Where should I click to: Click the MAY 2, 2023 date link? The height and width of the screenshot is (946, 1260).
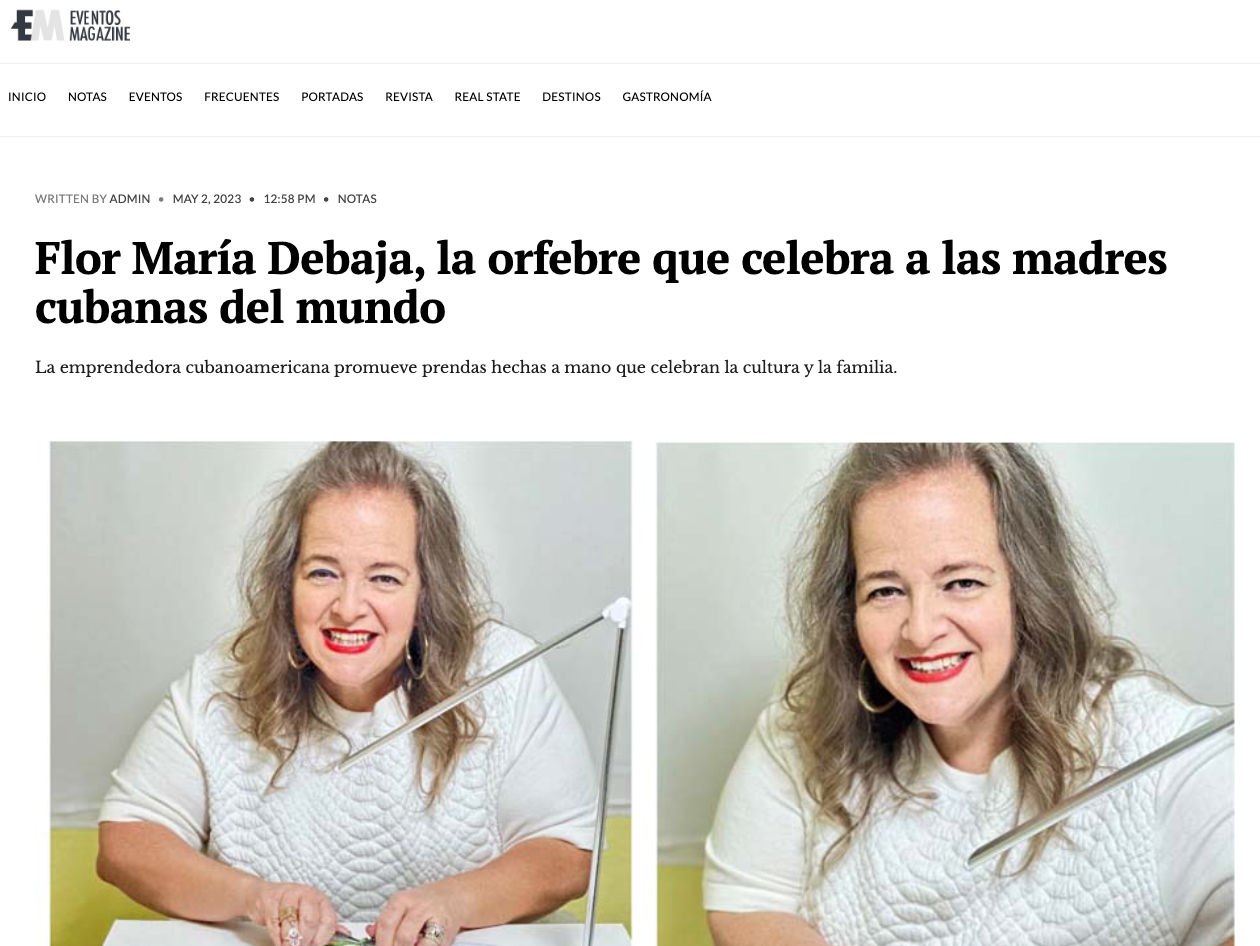pyautogui.click(x=207, y=199)
